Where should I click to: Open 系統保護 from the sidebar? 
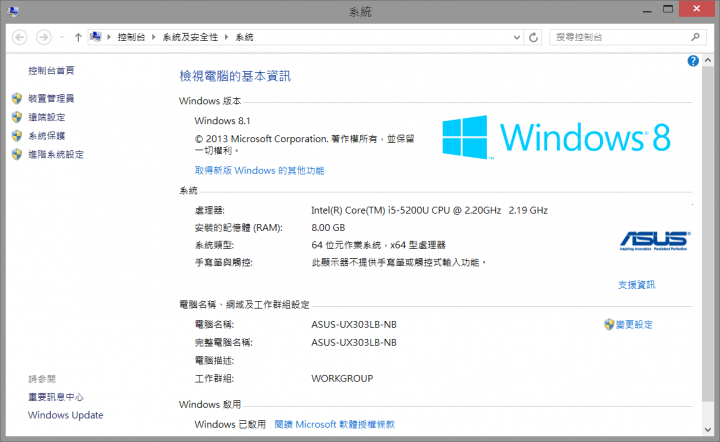point(46,136)
